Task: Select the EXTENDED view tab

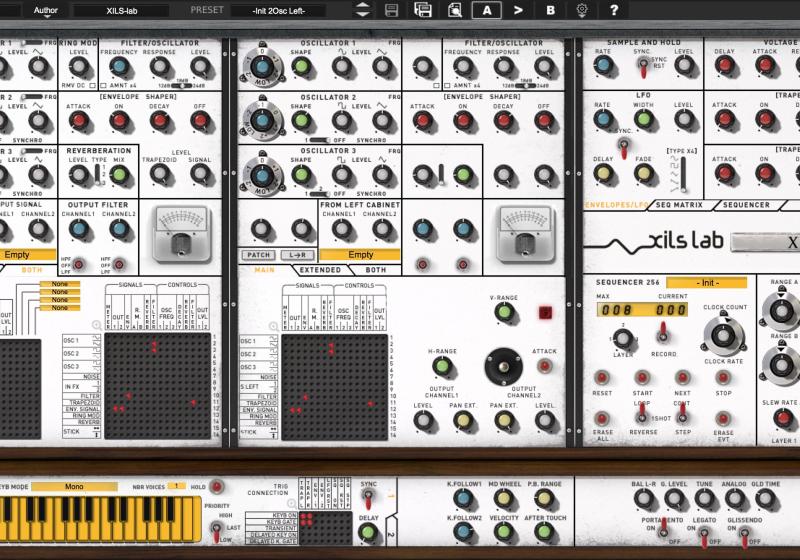Action: 320,270
